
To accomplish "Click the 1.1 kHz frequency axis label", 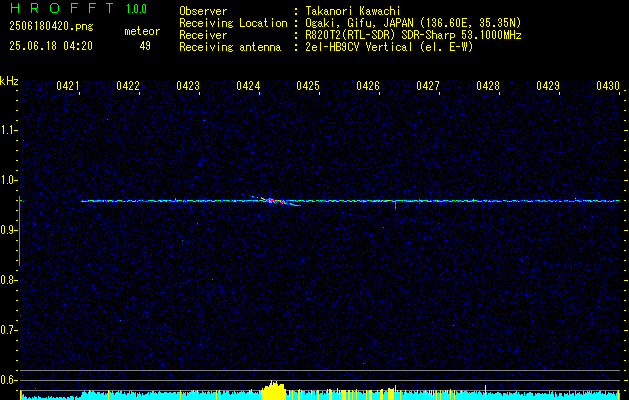I will [x=8, y=130].
